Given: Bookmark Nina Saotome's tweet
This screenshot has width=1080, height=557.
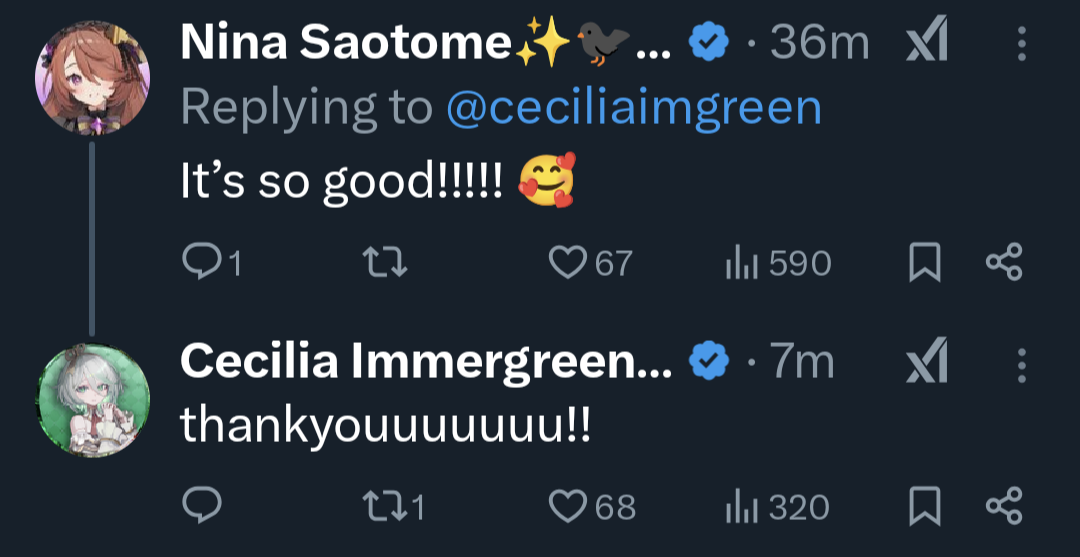Looking at the screenshot, I should (925, 262).
